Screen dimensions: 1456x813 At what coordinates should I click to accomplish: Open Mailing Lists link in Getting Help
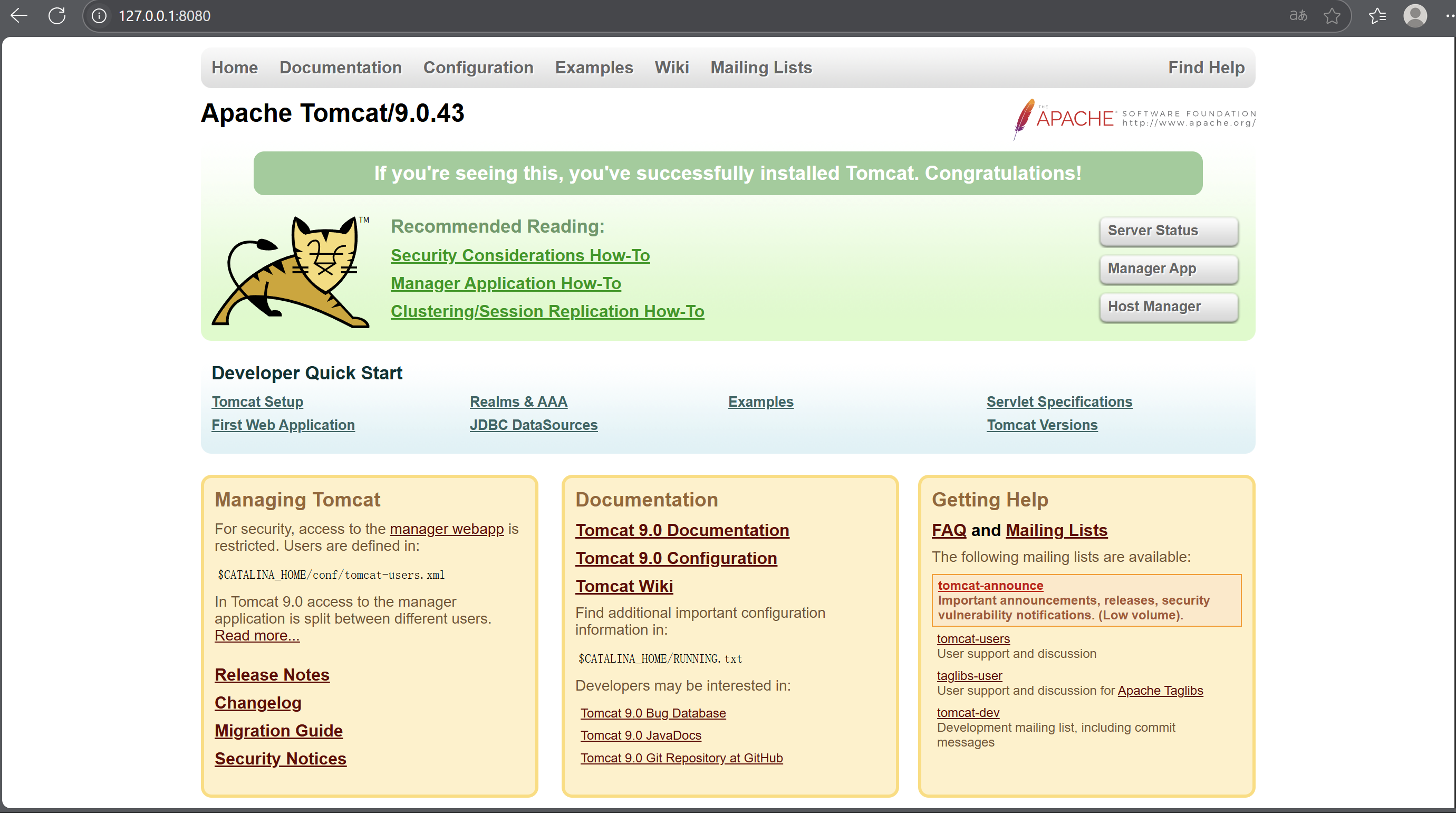pyautogui.click(x=1056, y=530)
